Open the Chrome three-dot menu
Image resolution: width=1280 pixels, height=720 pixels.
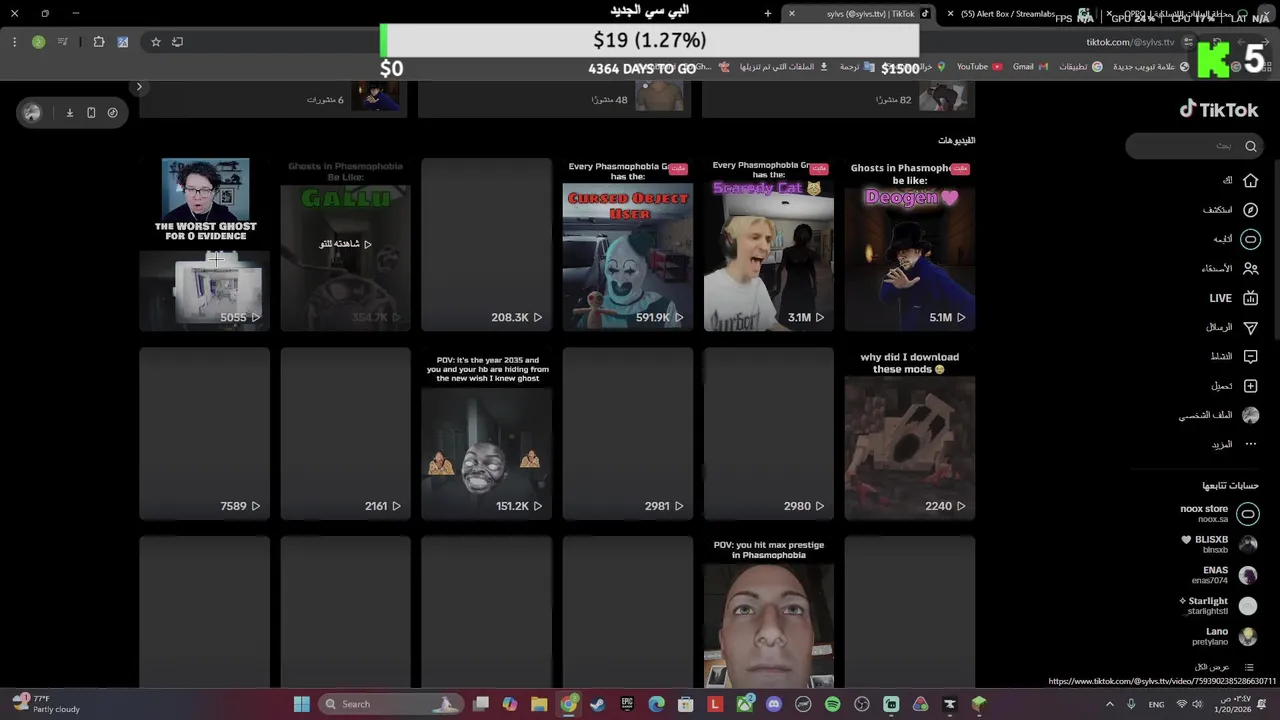(14, 42)
